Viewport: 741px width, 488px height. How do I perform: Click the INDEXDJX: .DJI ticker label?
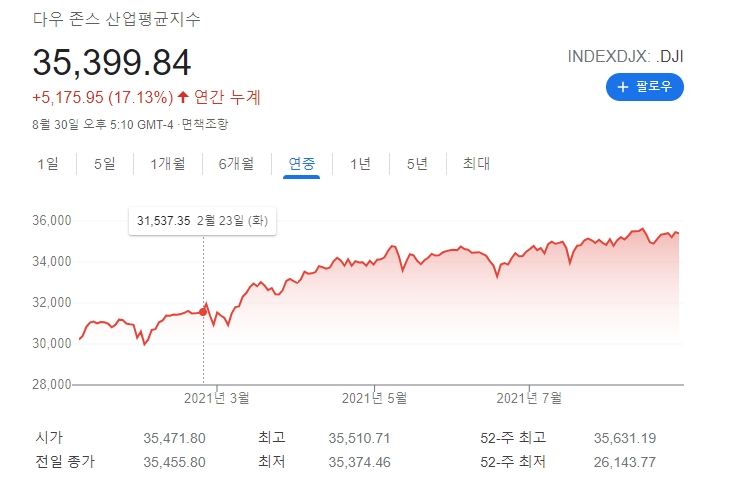[x=625, y=56]
